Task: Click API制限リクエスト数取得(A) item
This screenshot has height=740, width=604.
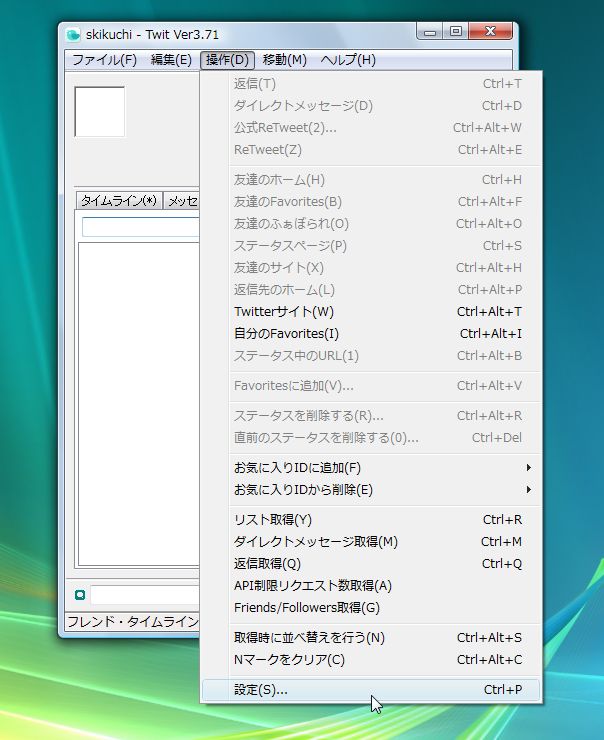Action: coord(371,586)
